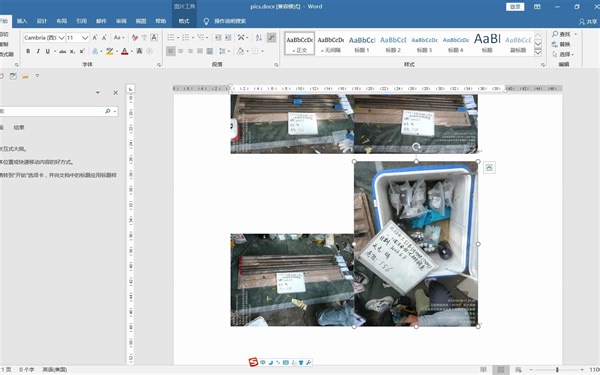Select align right paragraph option
This screenshot has width=600, height=375.
click(190, 51)
